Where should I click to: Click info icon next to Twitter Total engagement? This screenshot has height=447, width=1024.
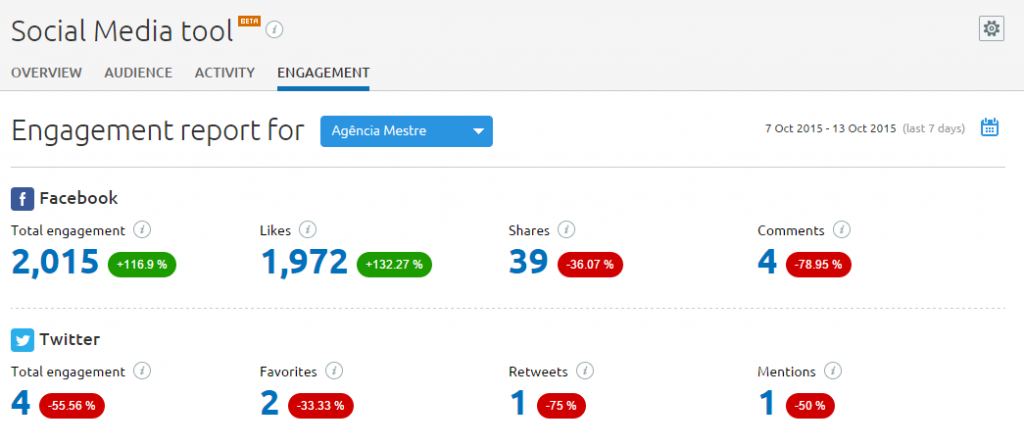pyautogui.click(x=142, y=371)
